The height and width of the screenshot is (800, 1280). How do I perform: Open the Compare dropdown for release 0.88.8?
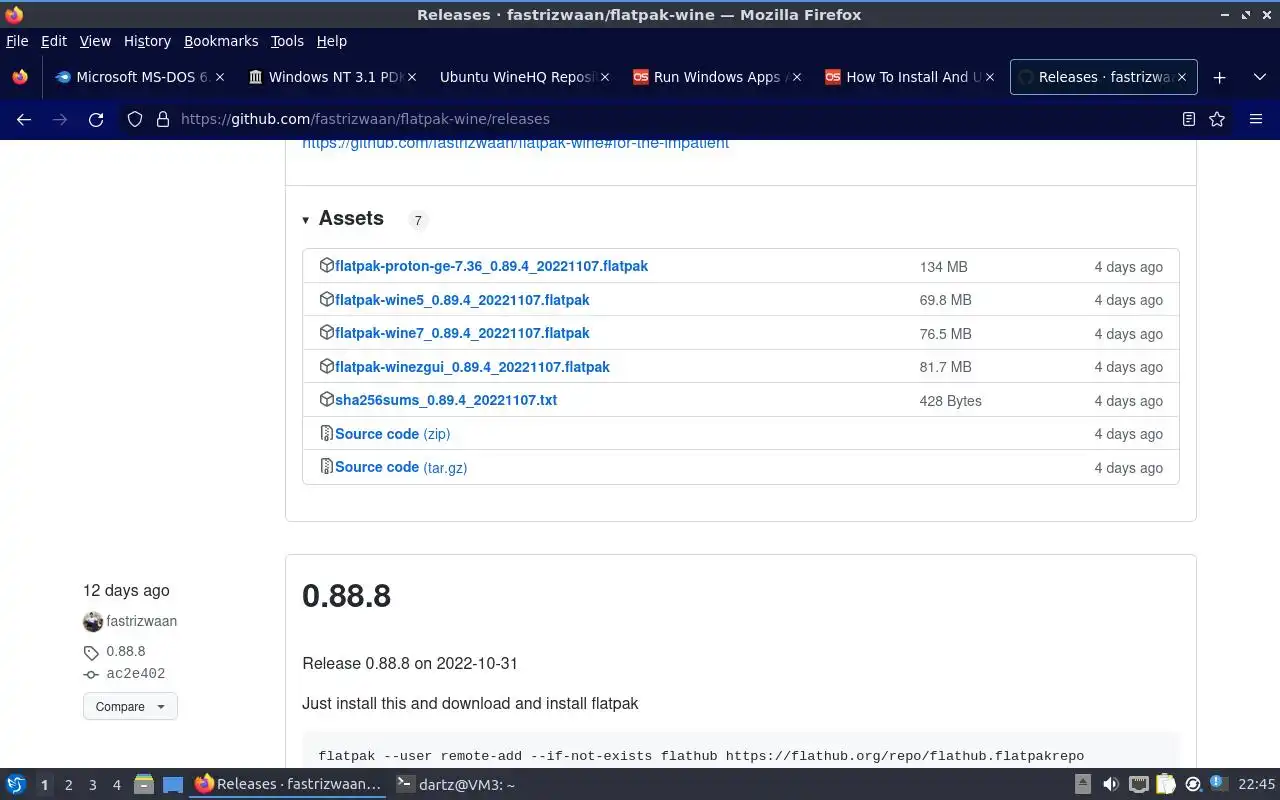coord(130,706)
